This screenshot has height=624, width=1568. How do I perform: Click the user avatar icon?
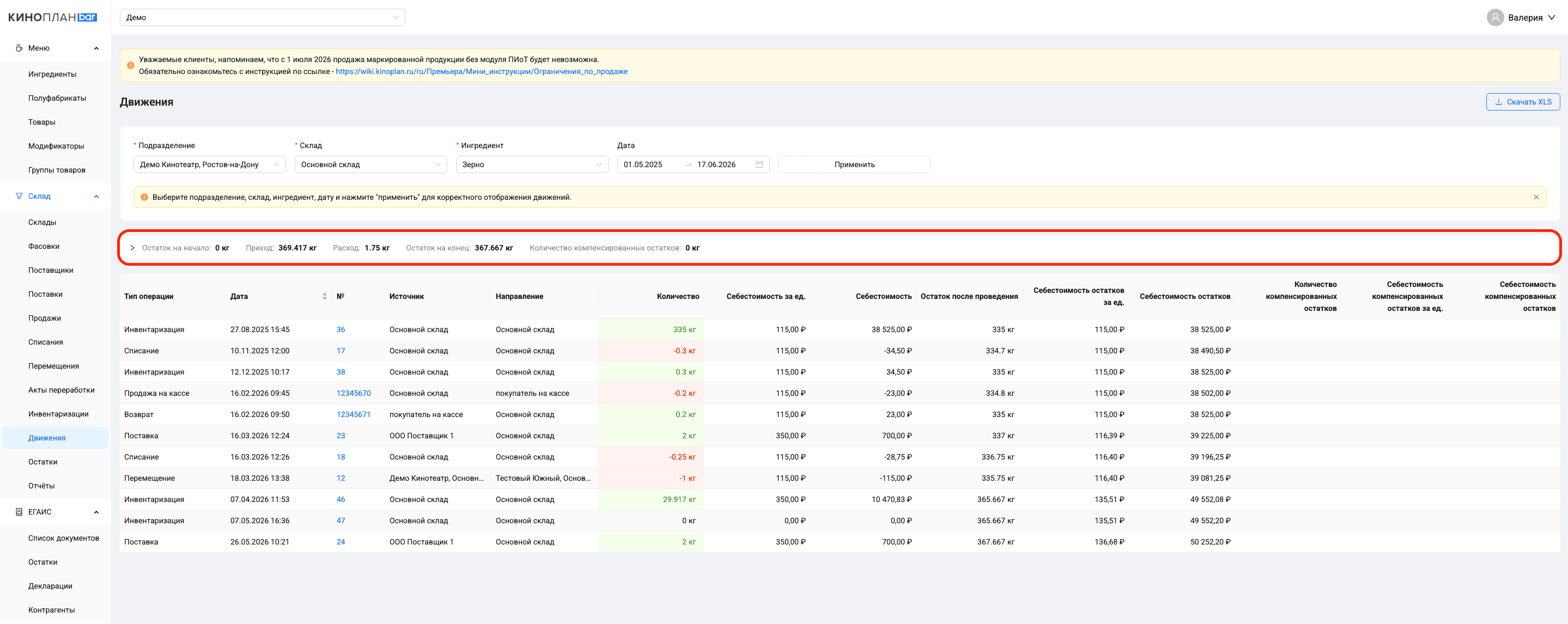1494,17
